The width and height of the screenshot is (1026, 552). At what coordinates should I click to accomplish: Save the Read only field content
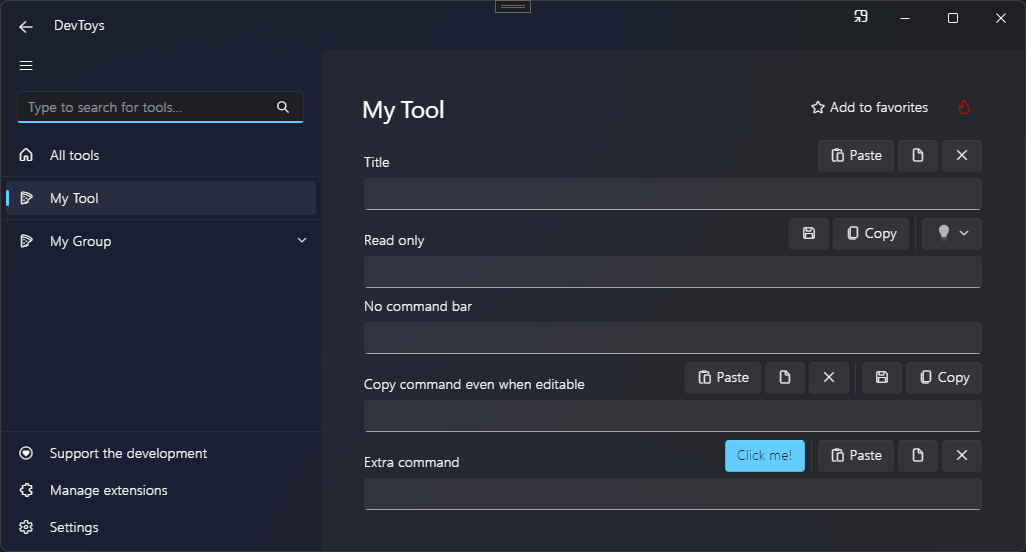[809, 233]
